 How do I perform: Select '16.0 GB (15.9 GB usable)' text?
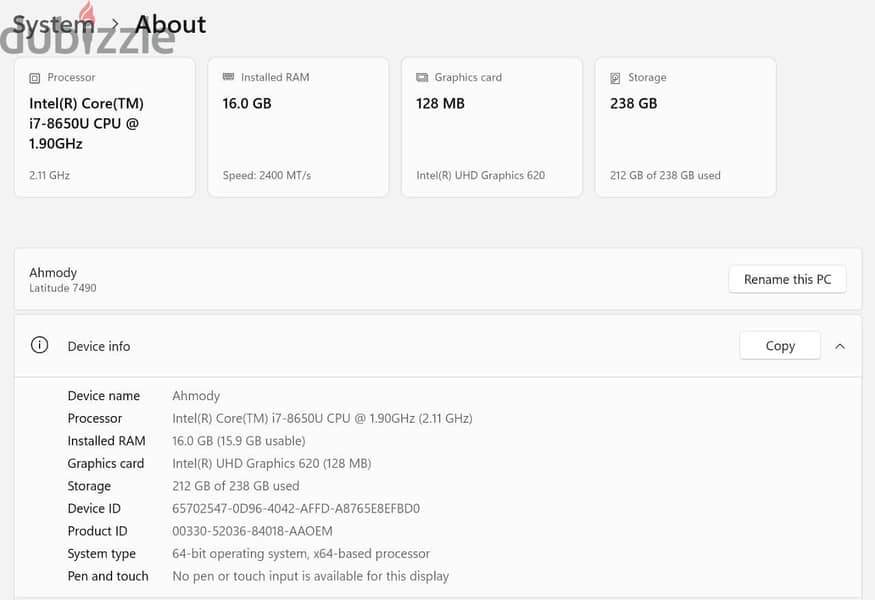point(238,441)
